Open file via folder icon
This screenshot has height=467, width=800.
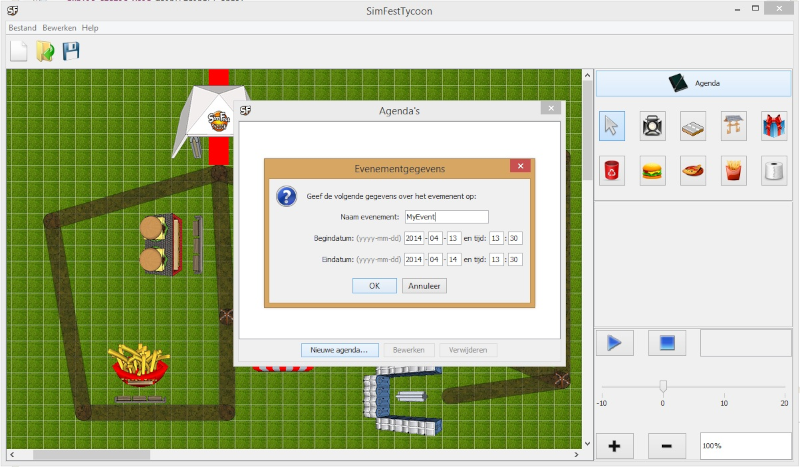45,51
